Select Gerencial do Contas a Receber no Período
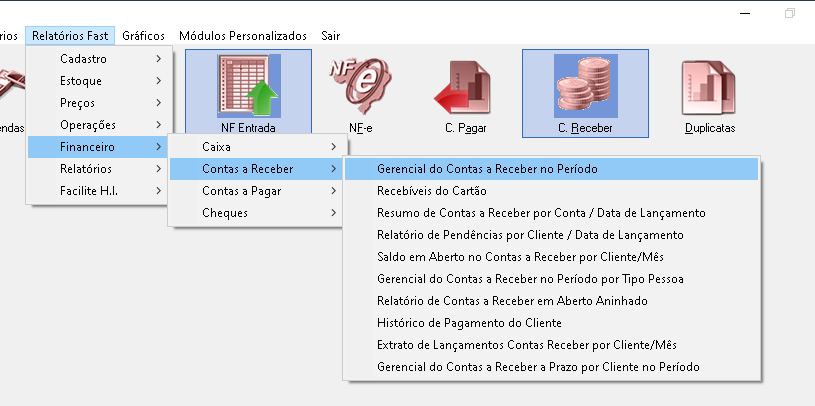Viewport: 815px width, 406px height. click(x=487, y=169)
